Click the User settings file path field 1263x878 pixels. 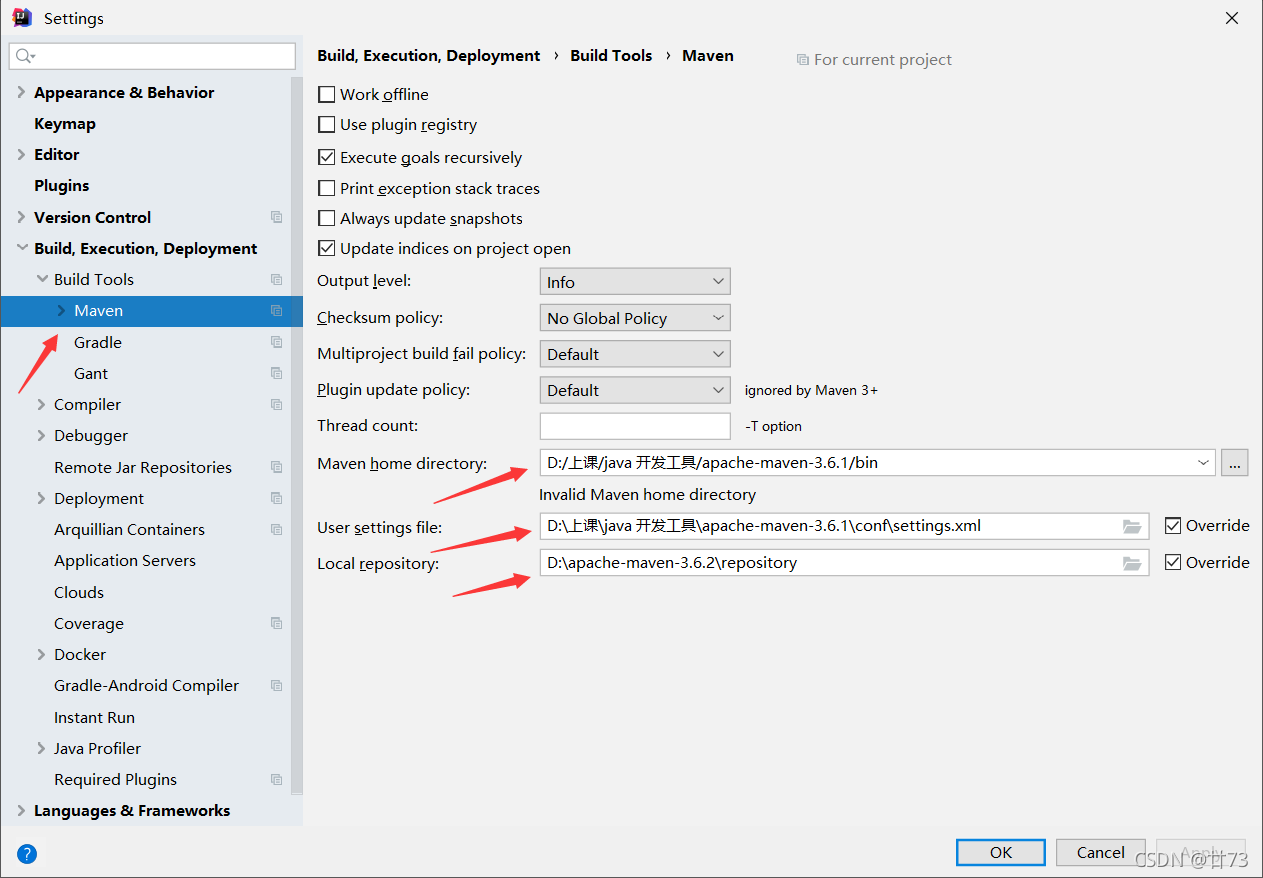[844, 526]
